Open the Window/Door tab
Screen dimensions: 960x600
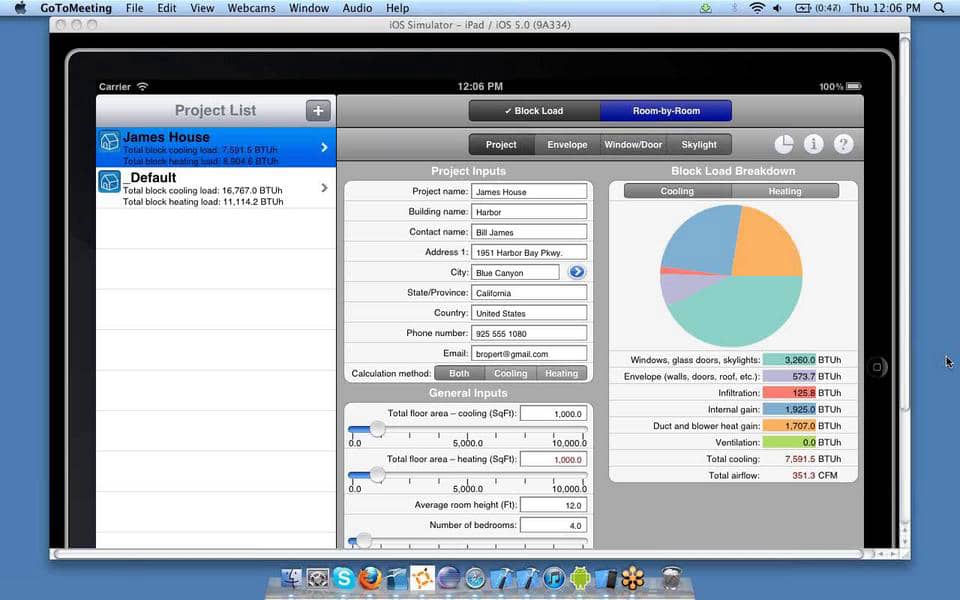coord(633,144)
